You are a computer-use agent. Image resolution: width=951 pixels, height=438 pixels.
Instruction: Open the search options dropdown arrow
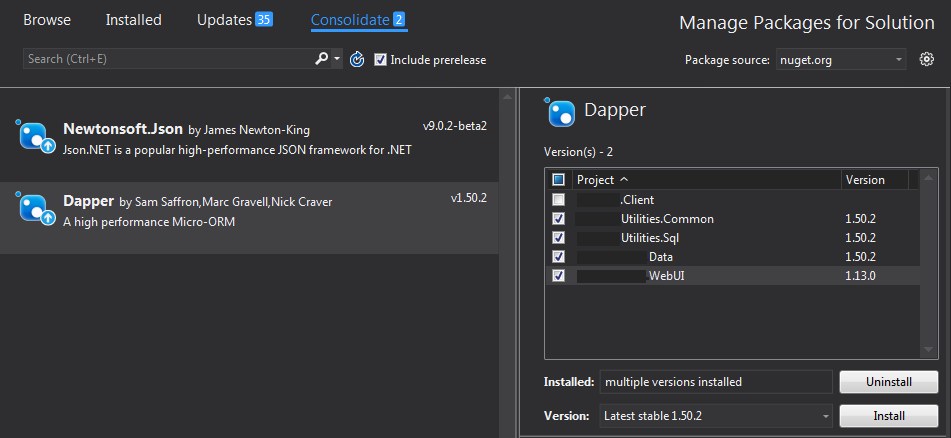click(x=337, y=59)
